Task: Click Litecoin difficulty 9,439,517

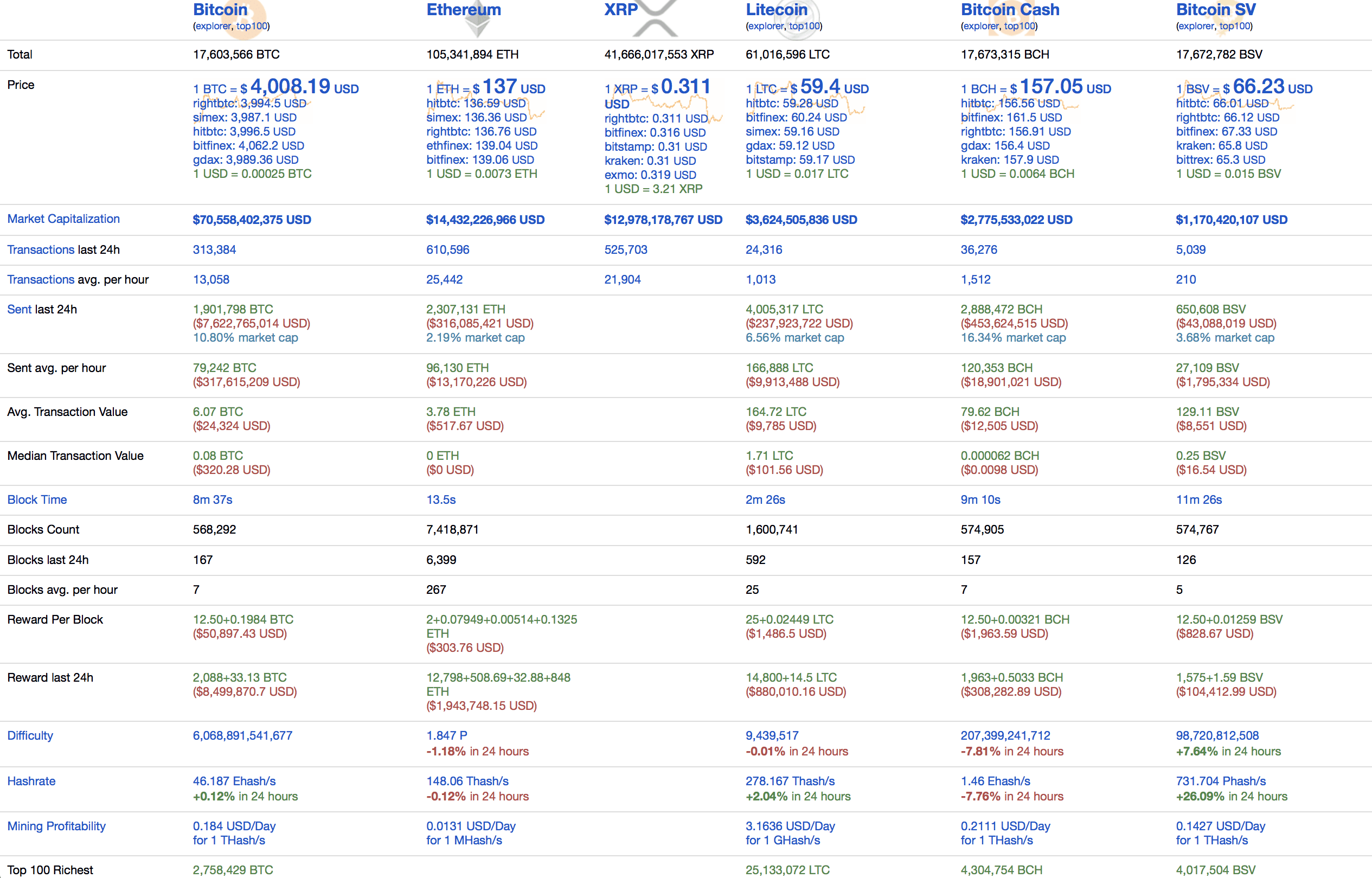Action: tap(772, 735)
